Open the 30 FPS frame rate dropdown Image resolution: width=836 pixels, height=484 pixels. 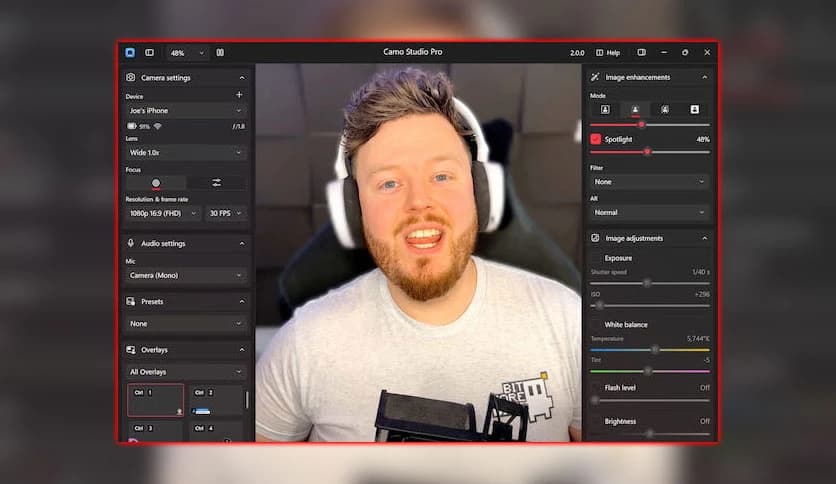coord(226,213)
